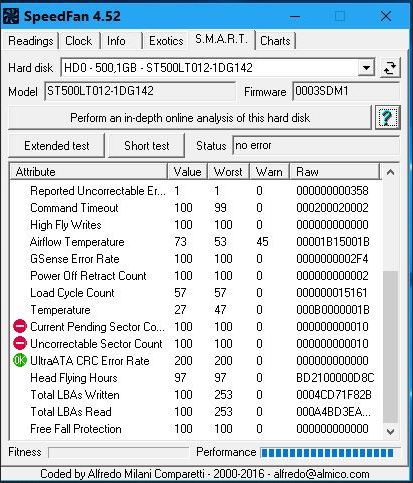Click the alfredo@almico.com footer text
Viewport: 413px width, 483px height.
pos(321,474)
